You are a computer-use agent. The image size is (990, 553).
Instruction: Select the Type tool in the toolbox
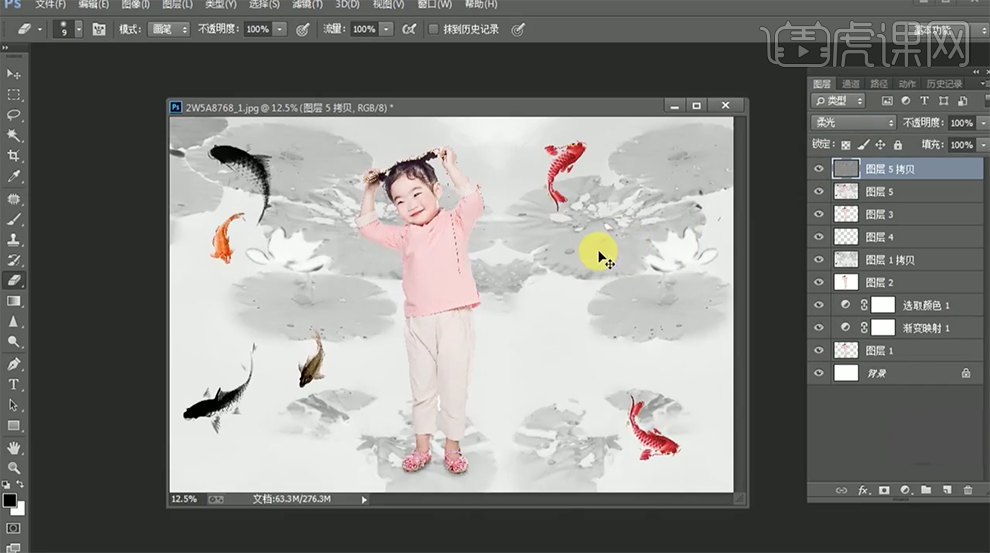coord(14,384)
